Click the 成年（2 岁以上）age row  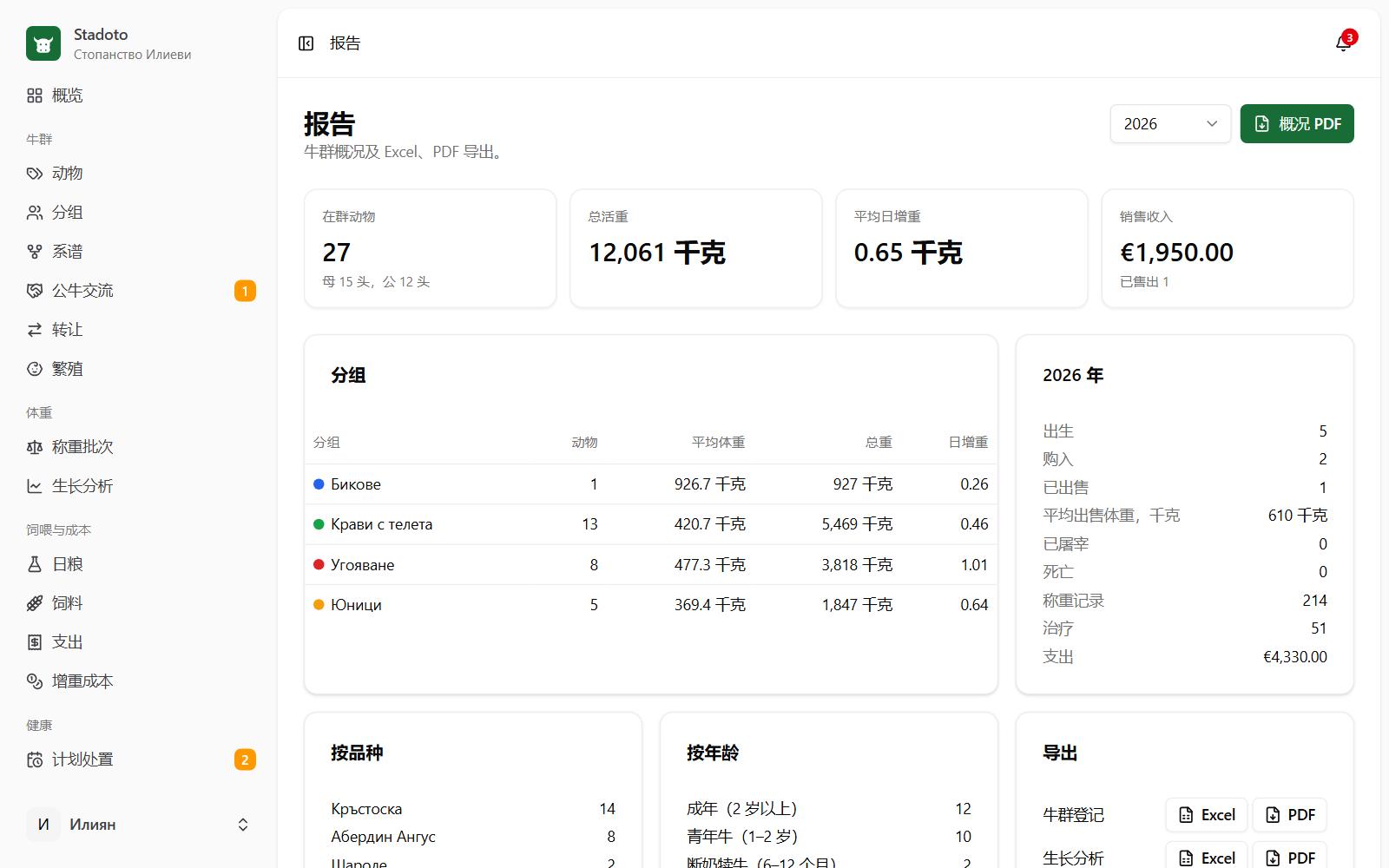tap(829, 809)
